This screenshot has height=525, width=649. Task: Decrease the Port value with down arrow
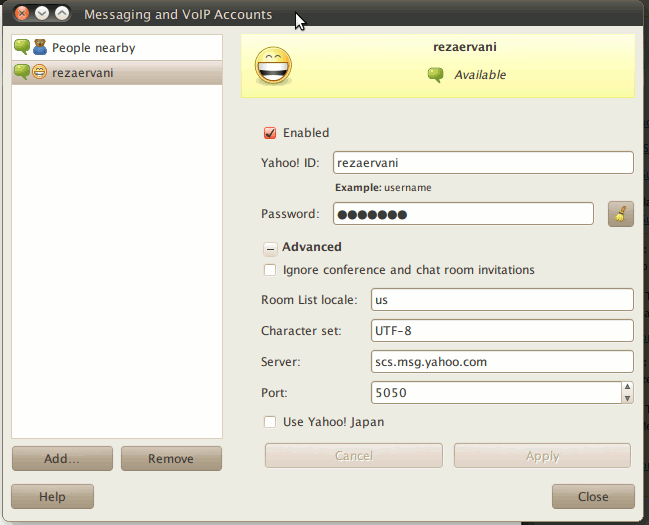pos(627,398)
